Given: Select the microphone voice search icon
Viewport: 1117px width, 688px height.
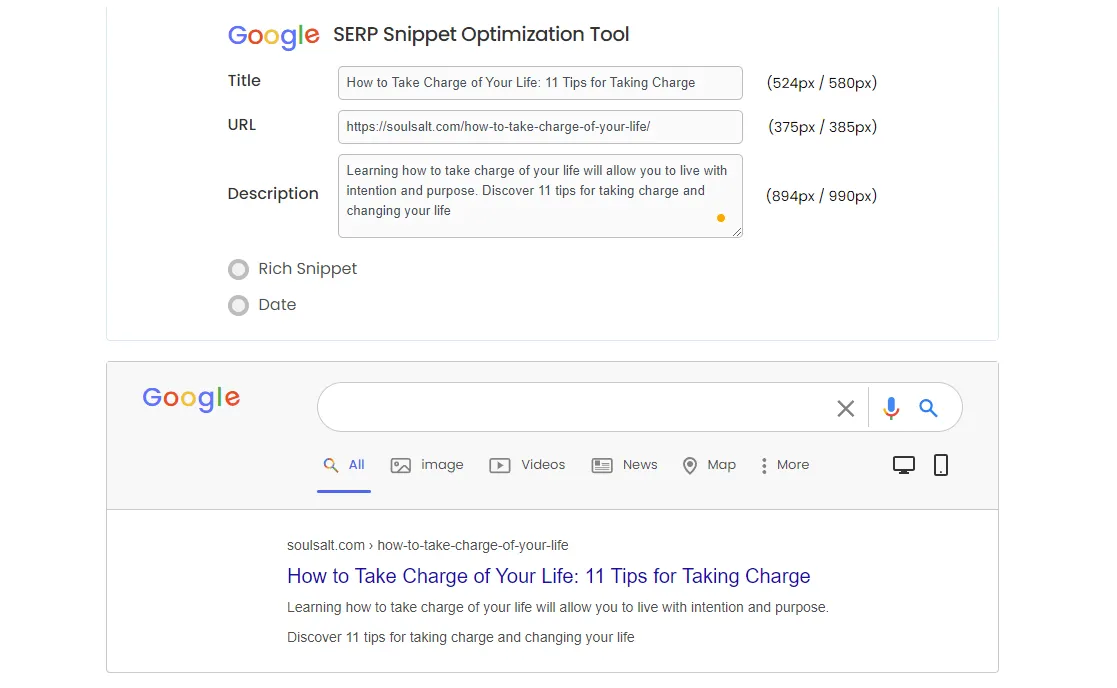Looking at the screenshot, I should pyautogui.click(x=891, y=408).
